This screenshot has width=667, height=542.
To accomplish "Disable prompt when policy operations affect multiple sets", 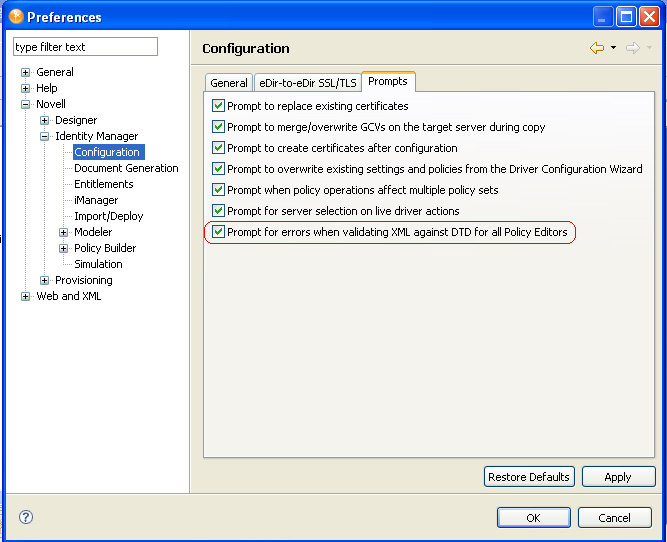I will 218,189.
